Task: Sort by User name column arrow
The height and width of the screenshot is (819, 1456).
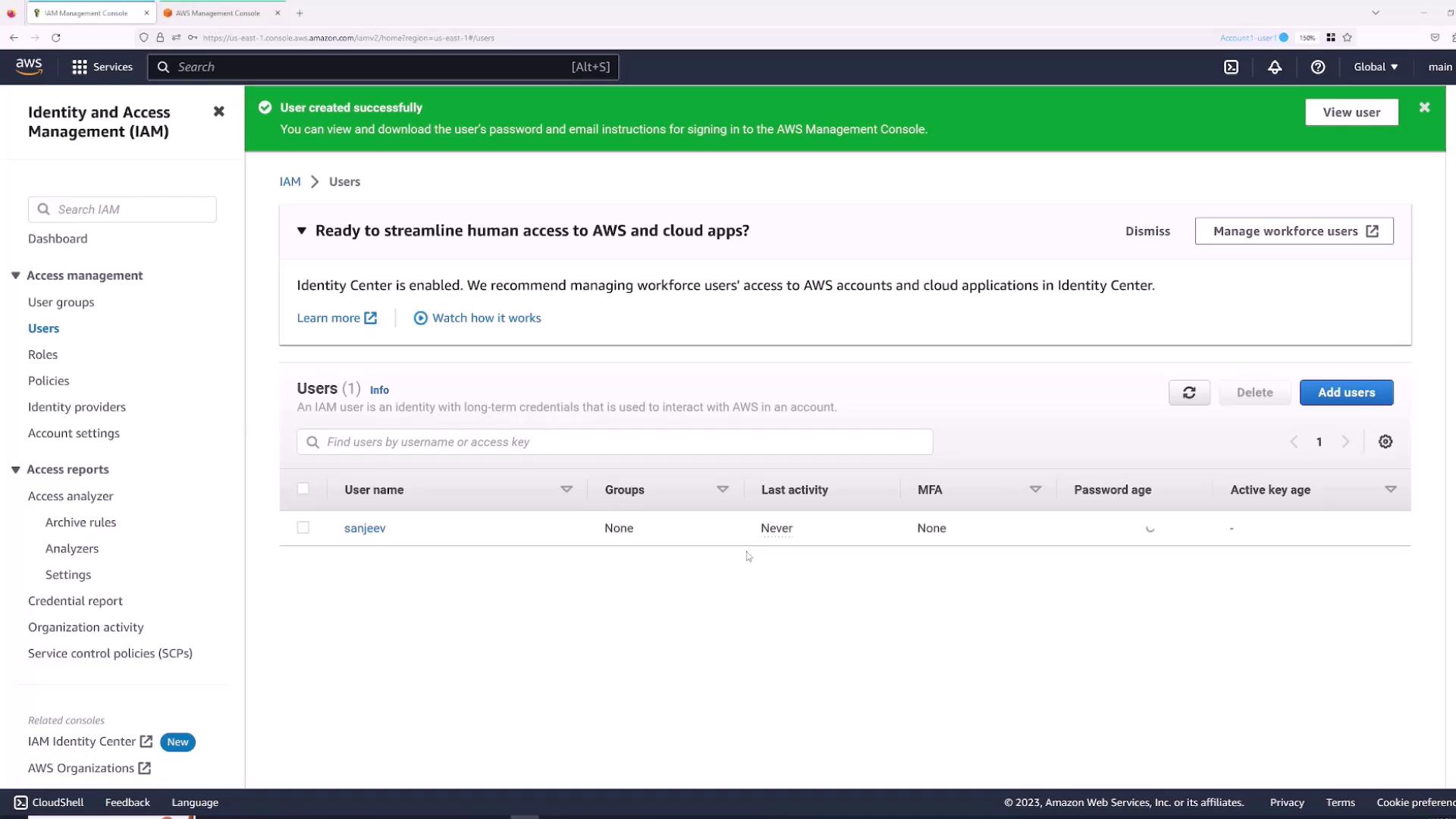Action: (x=566, y=490)
